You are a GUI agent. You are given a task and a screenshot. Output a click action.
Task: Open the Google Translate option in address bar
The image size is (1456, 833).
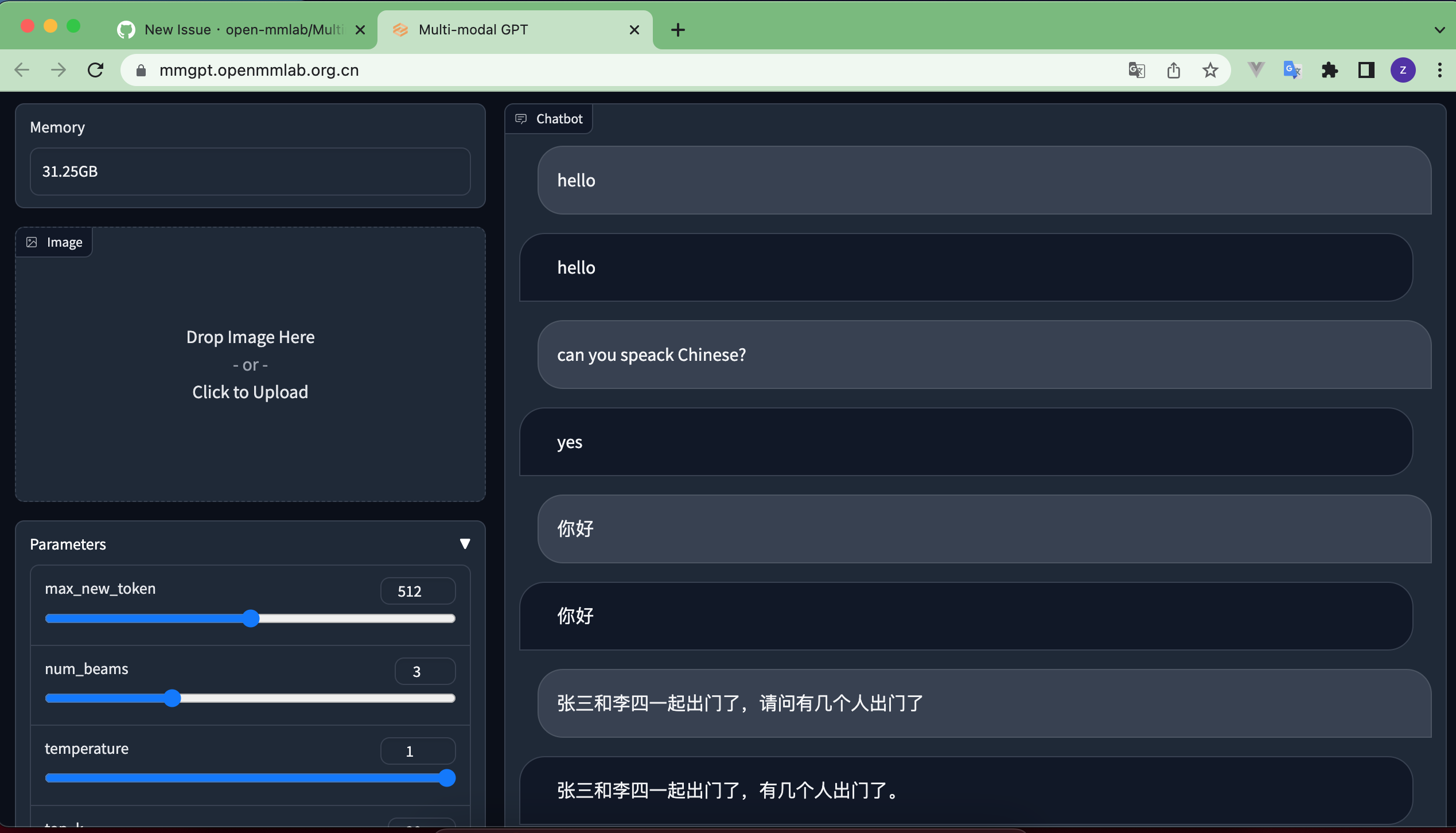pyautogui.click(x=1136, y=70)
